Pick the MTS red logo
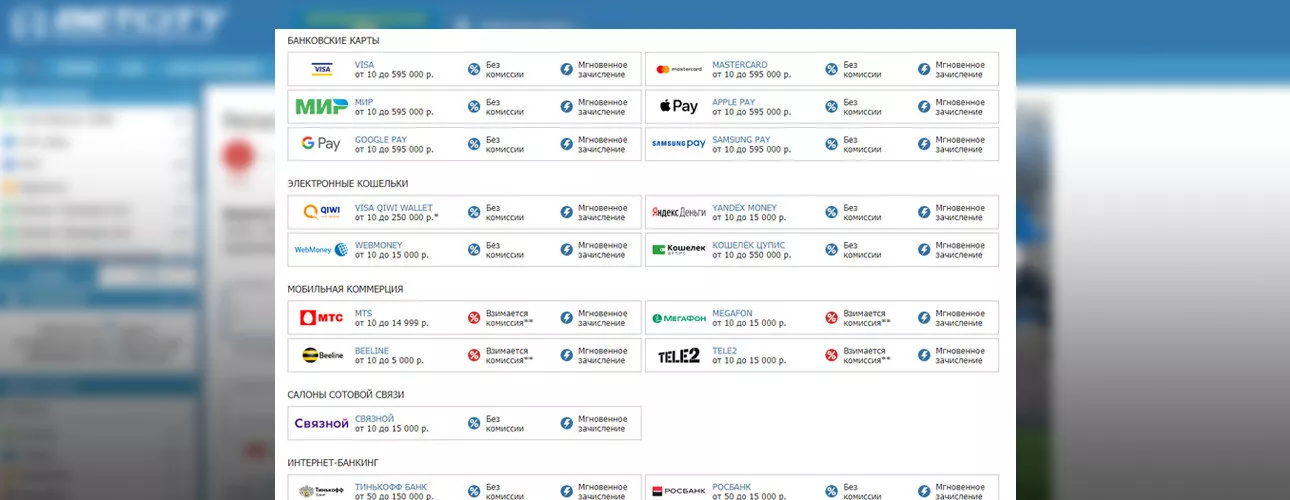This screenshot has height=500, width=1290. tap(321, 318)
